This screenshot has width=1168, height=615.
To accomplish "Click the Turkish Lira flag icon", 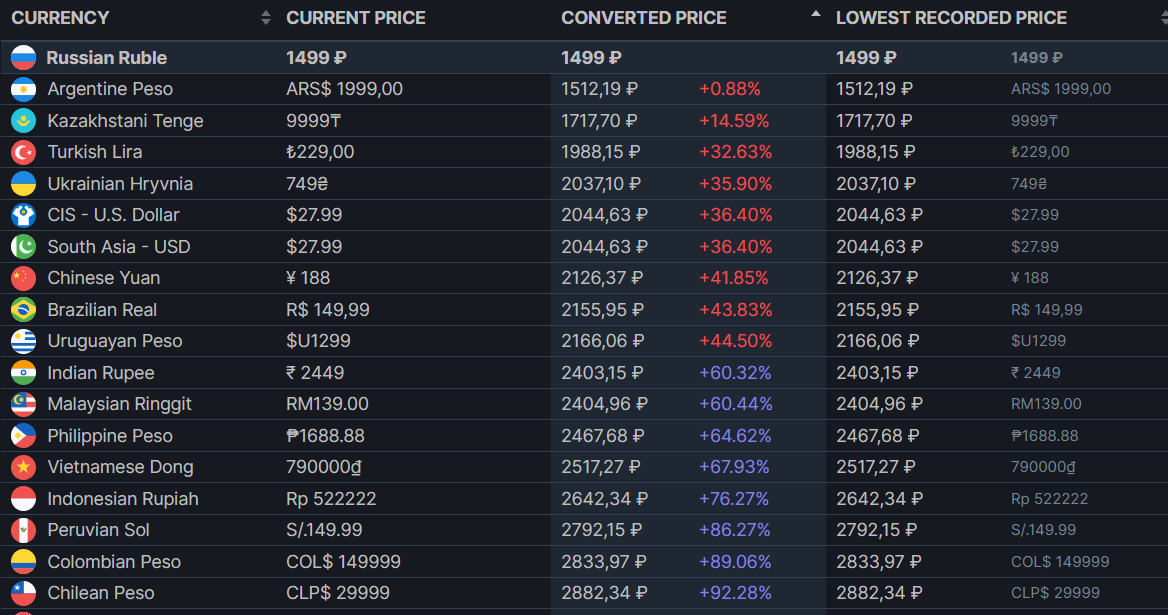I will click(23, 152).
